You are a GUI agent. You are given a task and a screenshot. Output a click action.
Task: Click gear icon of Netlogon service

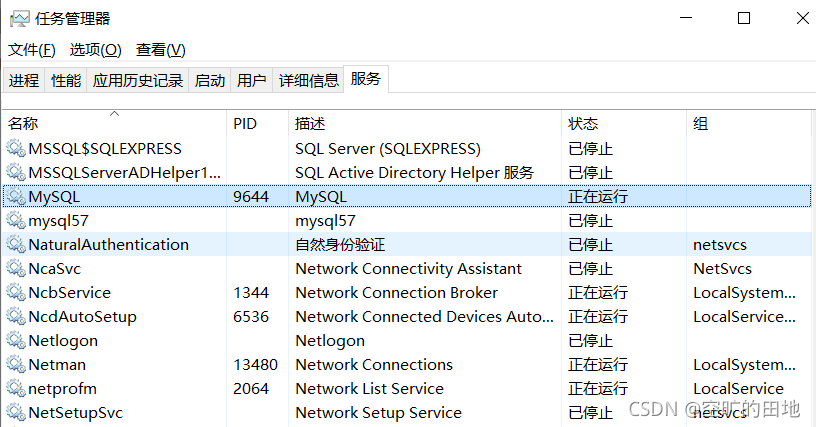coord(16,341)
